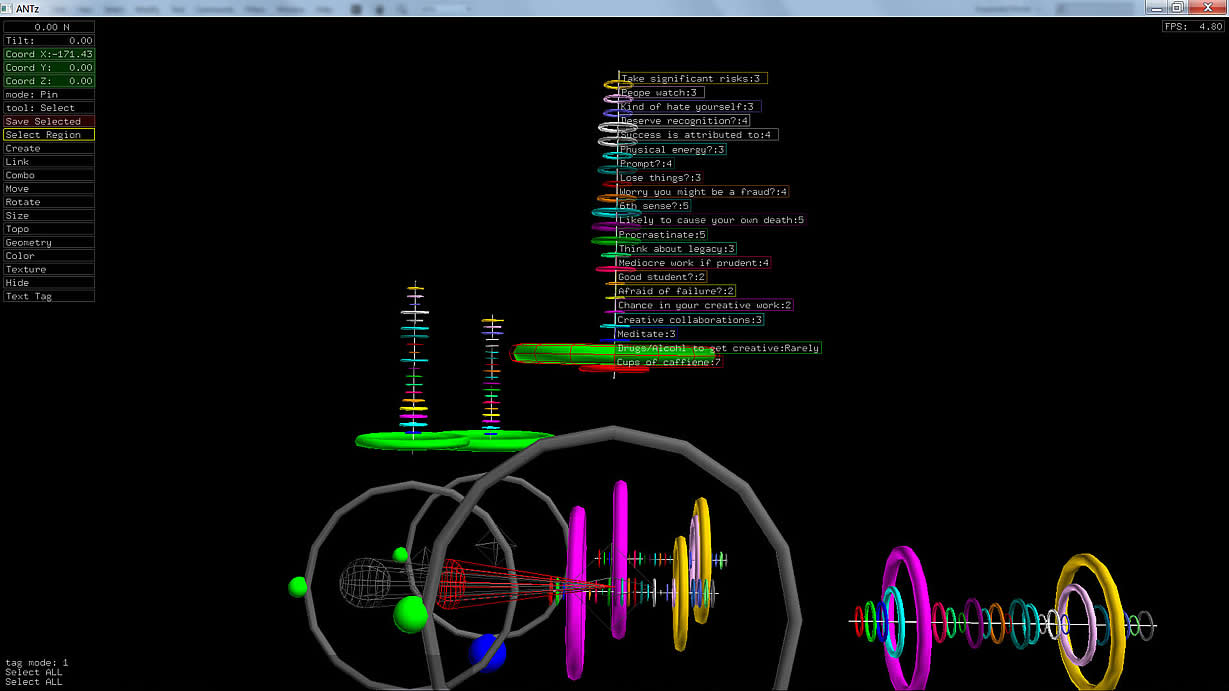Open the Topo option

(48, 229)
